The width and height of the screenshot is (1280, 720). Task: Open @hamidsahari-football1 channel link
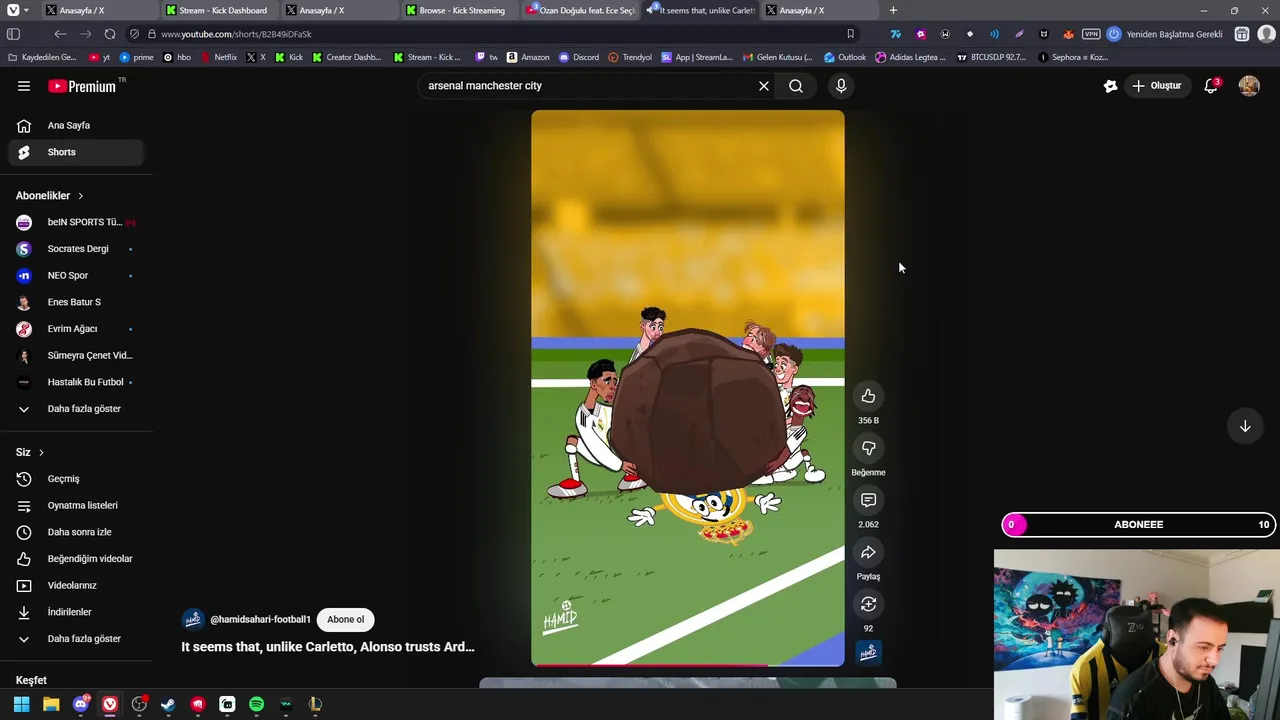tap(260, 620)
